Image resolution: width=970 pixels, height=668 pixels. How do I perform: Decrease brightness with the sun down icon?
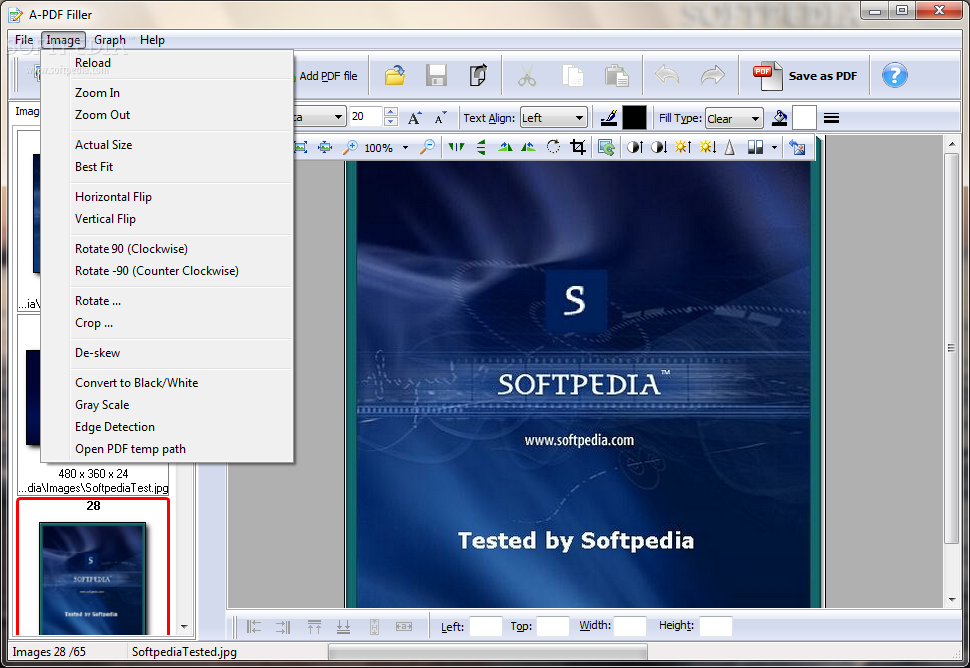pyautogui.click(x=708, y=147)
